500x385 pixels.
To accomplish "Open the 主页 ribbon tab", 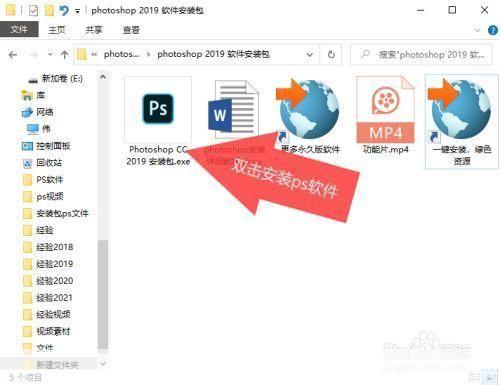I will [x=57, y=30].
